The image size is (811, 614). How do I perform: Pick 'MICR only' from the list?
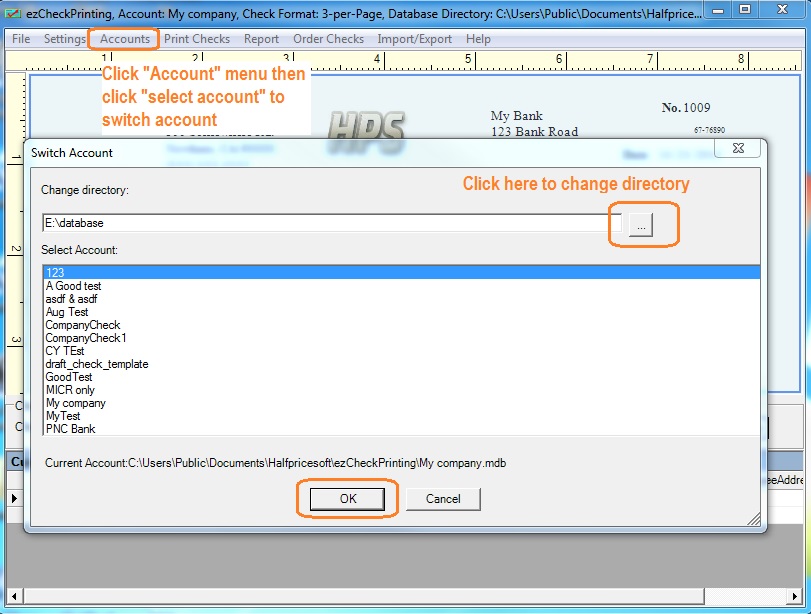pos(71,390)
